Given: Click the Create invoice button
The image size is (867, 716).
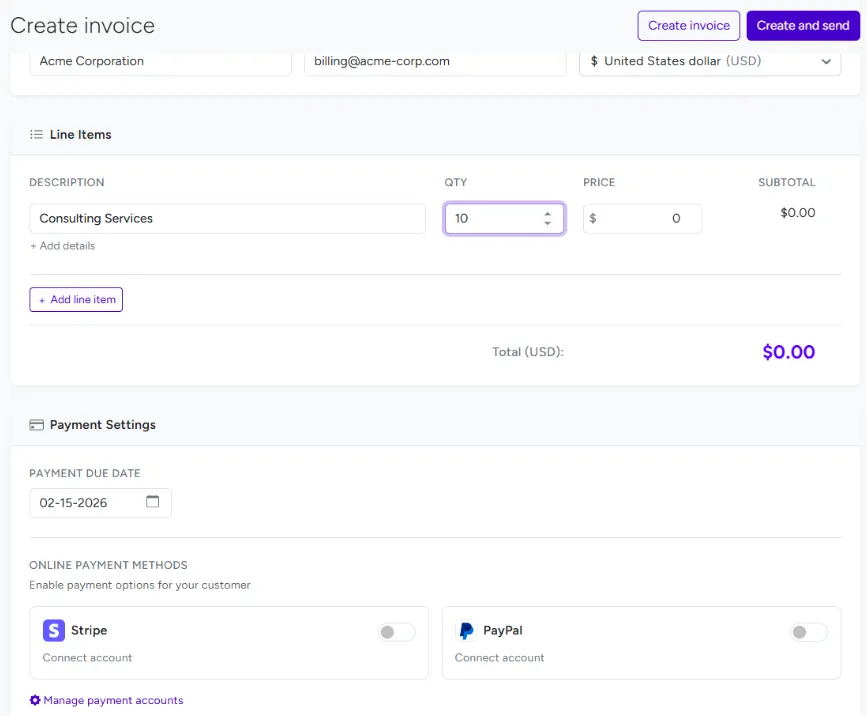Looking at the screenshot, I should click(x=688, y=25).
